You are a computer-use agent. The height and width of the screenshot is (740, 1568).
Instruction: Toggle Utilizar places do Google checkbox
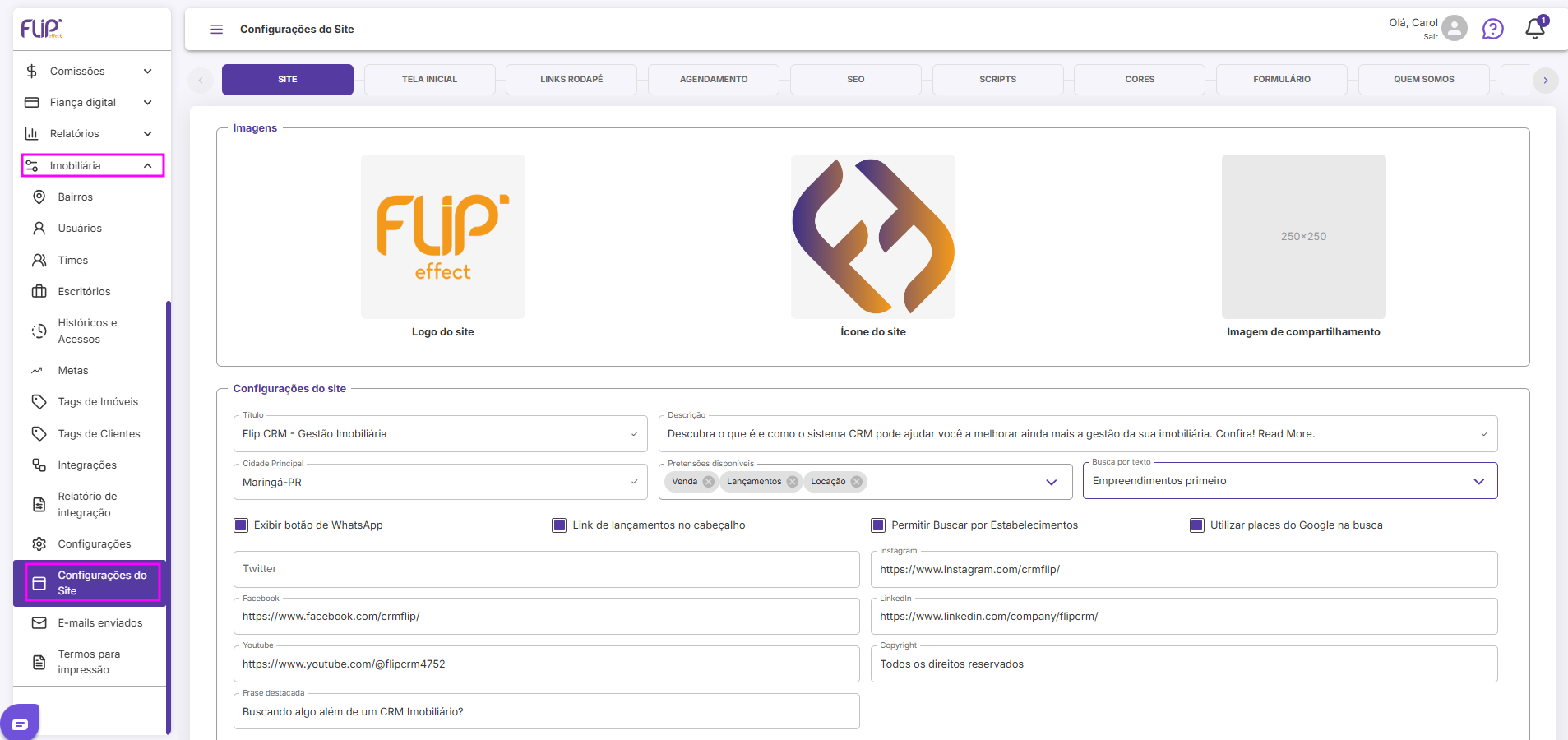[x=1197, y=525]
